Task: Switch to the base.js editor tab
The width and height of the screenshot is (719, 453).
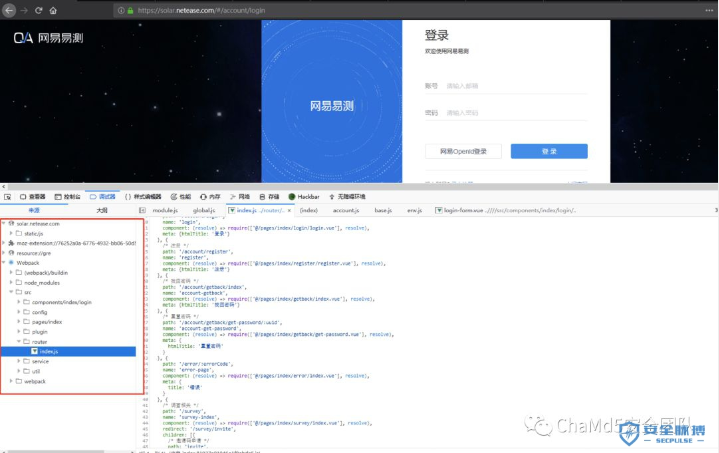Action: (x=383, y=210)
